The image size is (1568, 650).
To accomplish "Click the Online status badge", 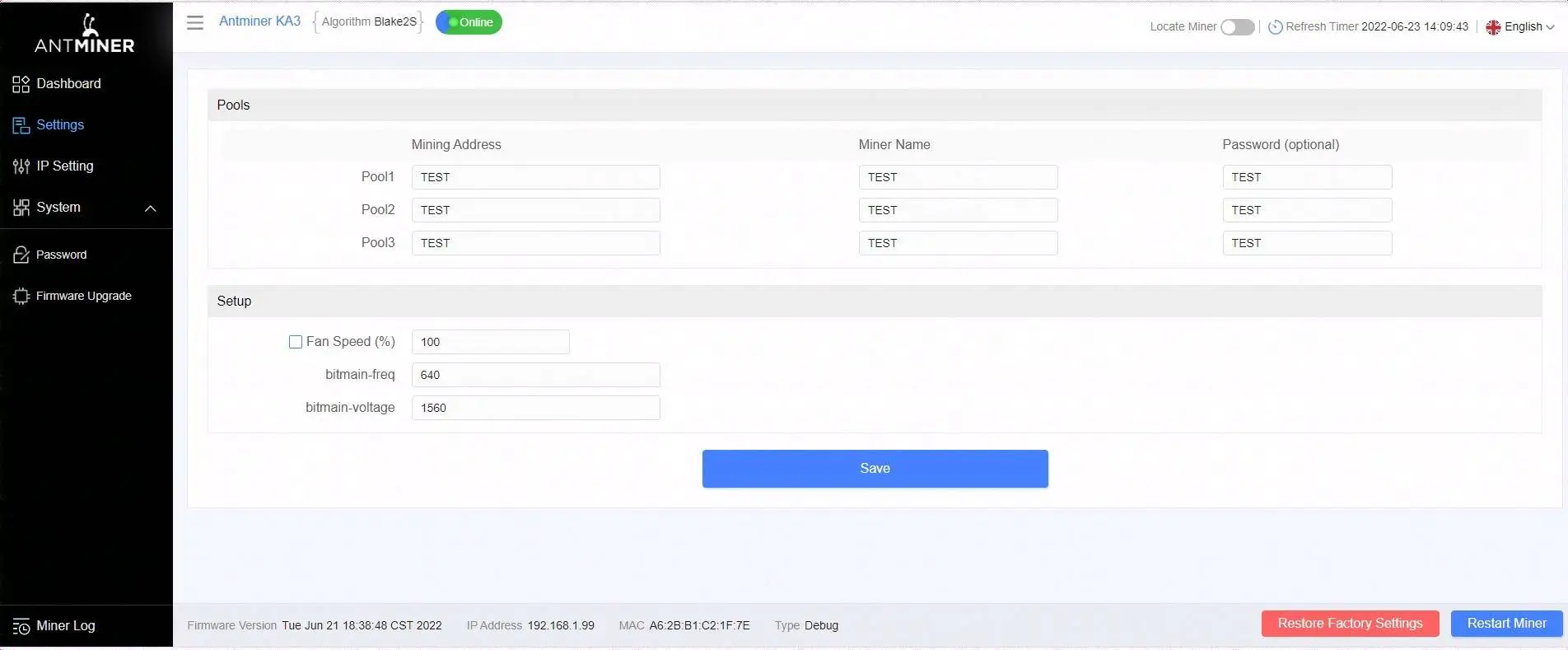I will click(469, 22).
